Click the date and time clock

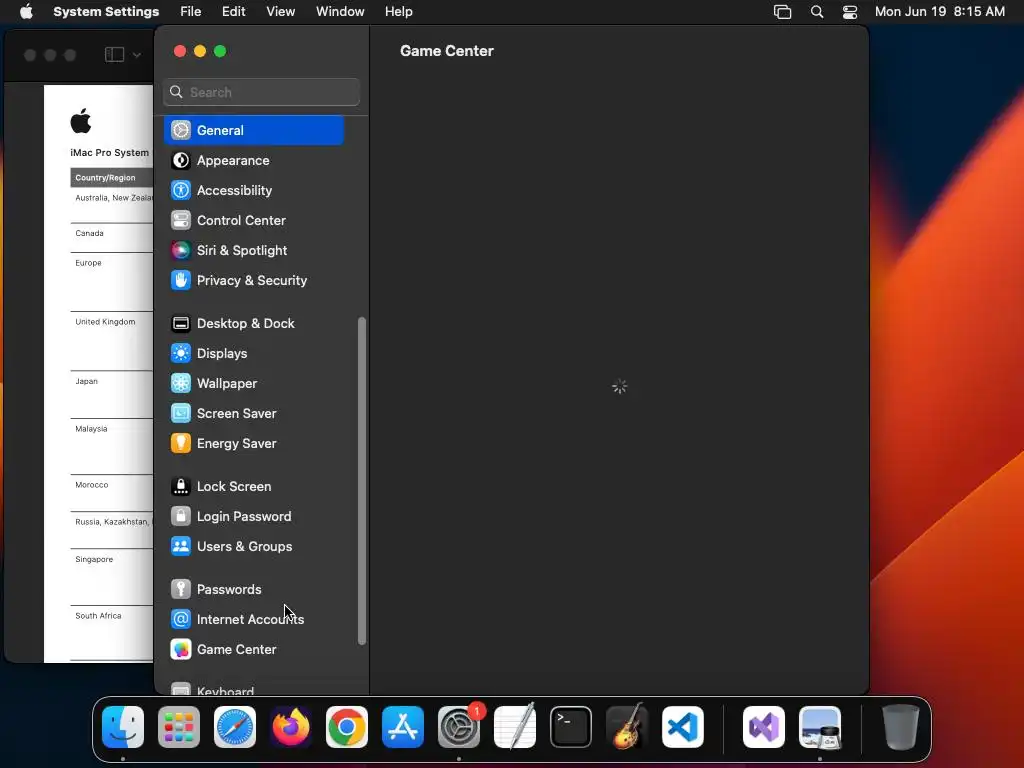[x=940, y=12]
